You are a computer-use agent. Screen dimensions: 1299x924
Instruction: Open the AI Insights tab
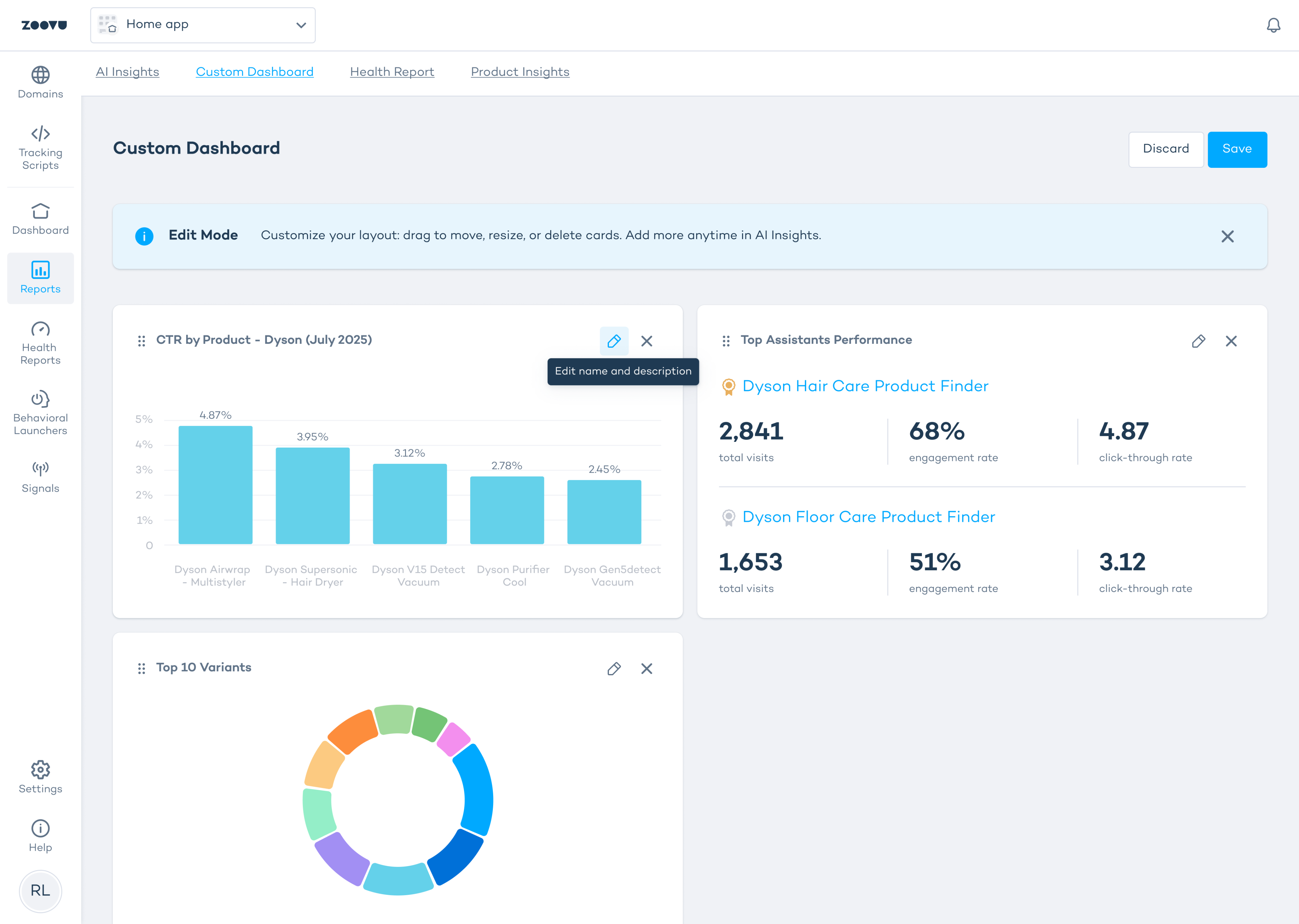pos(127,72)
